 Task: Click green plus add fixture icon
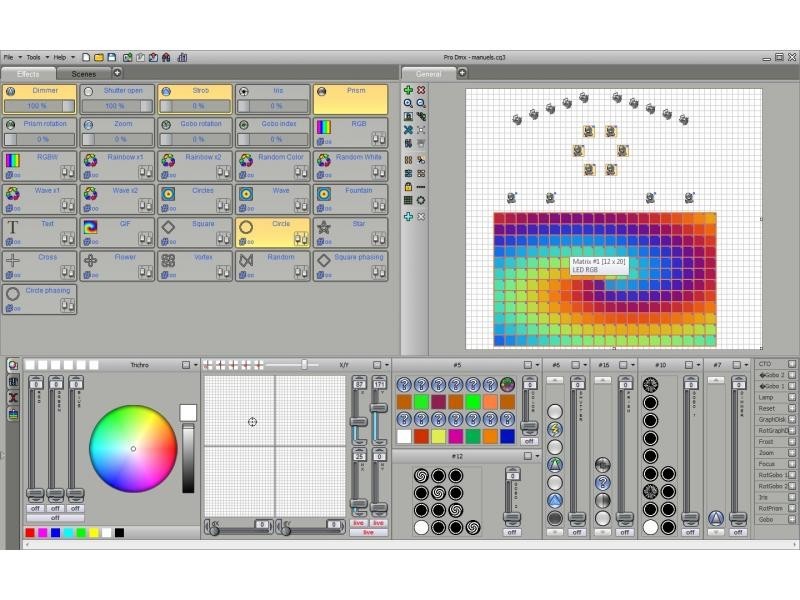(x=408, y=90)
